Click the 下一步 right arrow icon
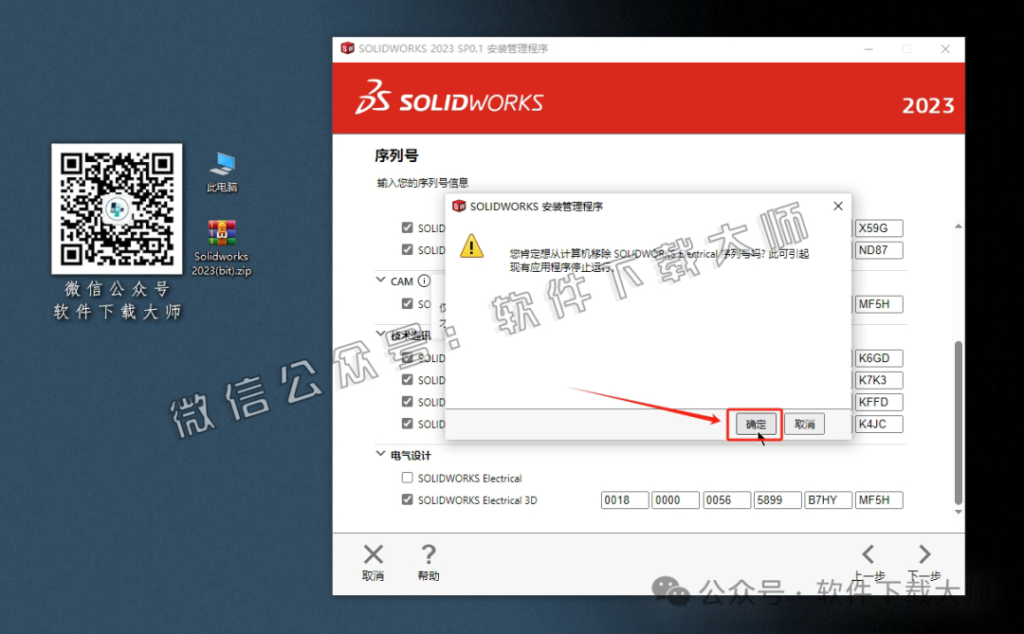 coord(922,555)
